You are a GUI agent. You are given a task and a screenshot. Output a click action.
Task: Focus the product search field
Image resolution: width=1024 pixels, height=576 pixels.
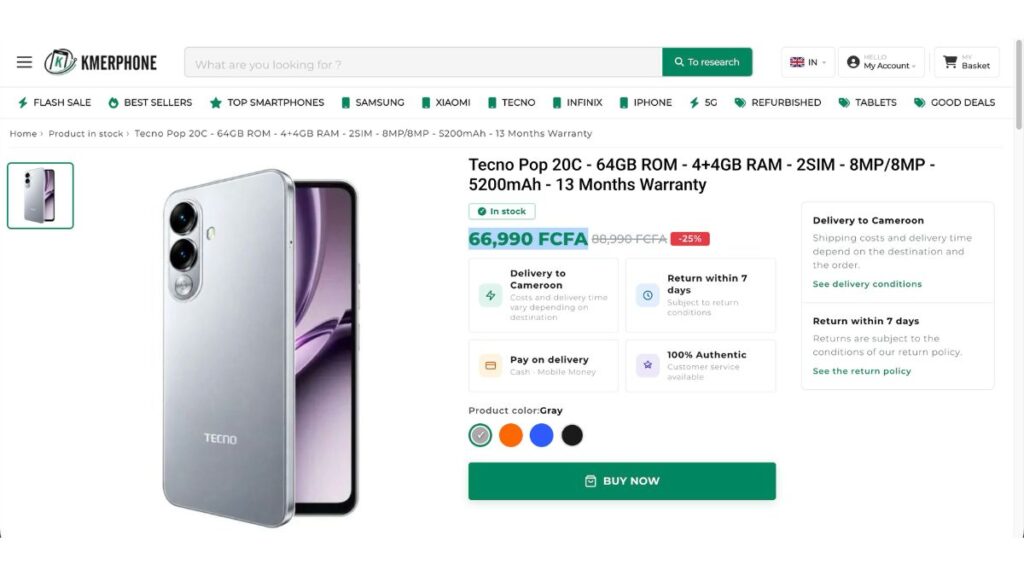(x=423, y=62)
